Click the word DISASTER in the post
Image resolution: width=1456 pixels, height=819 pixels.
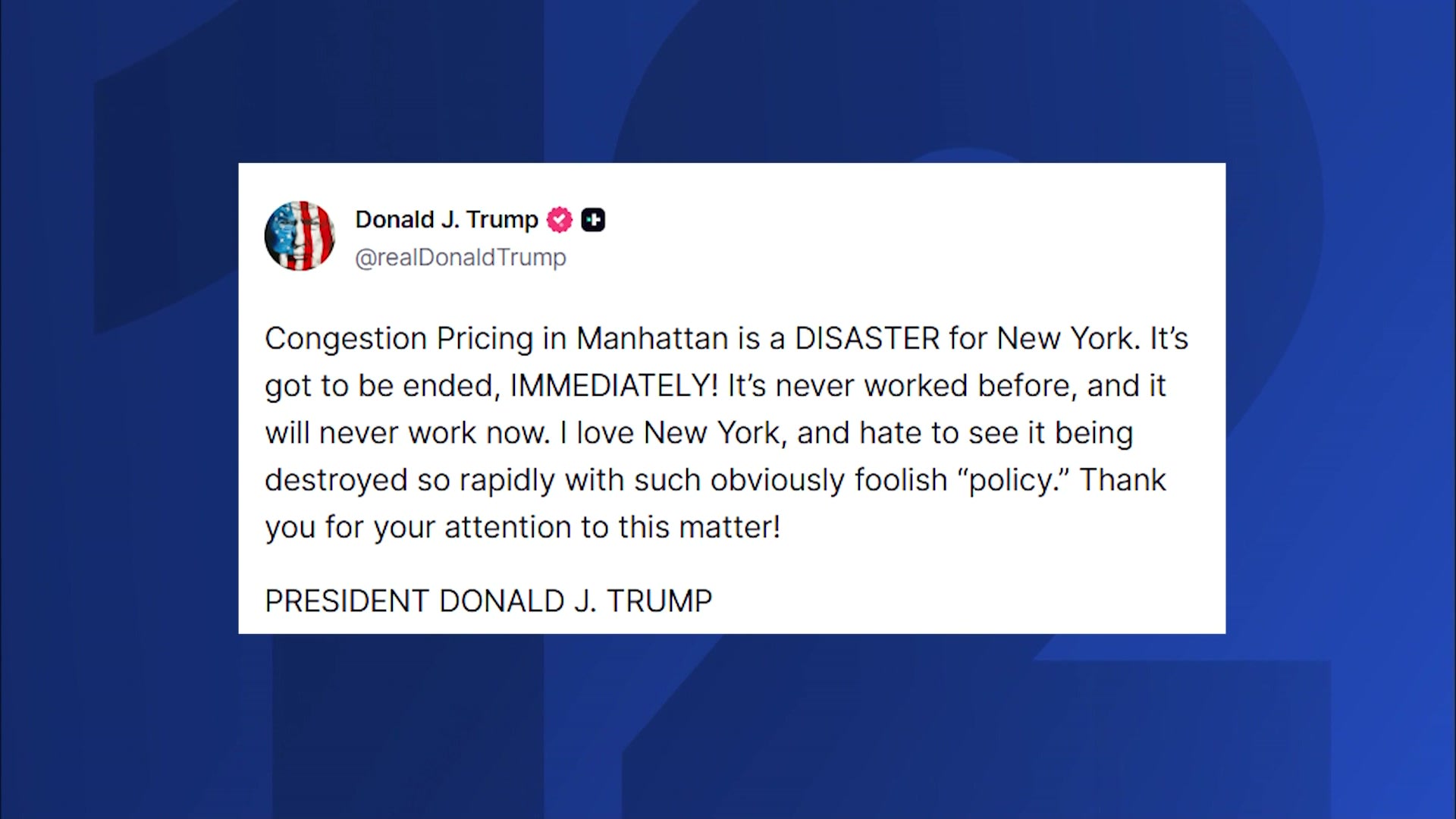[x=867, y=338]
